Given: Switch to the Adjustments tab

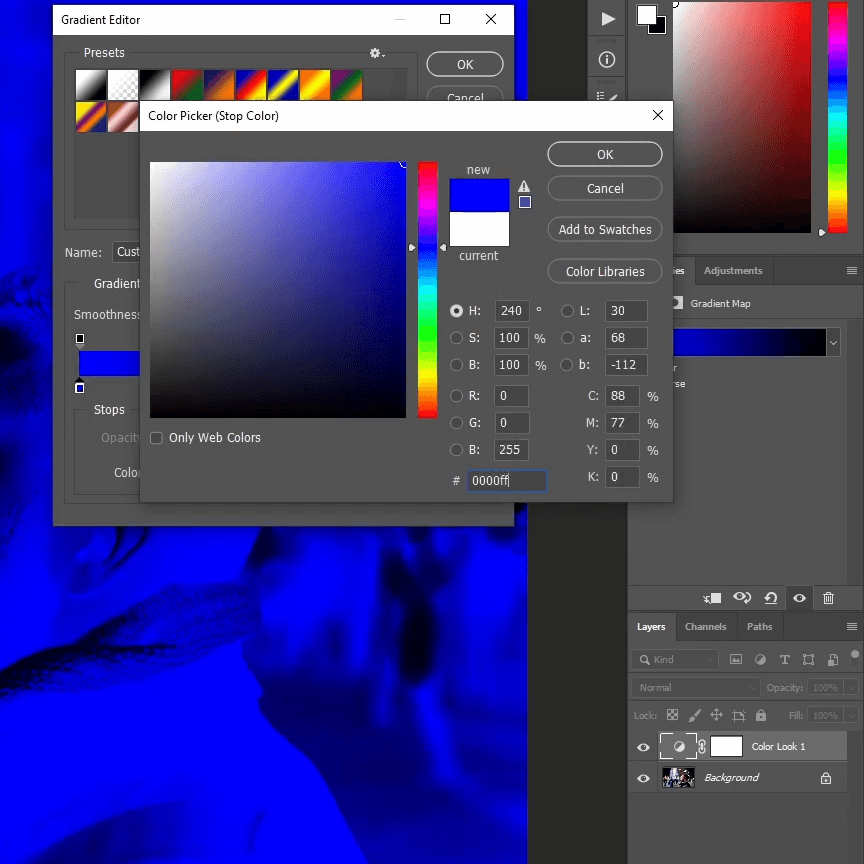Looking at the screenshot, I should tap(733, 271).
